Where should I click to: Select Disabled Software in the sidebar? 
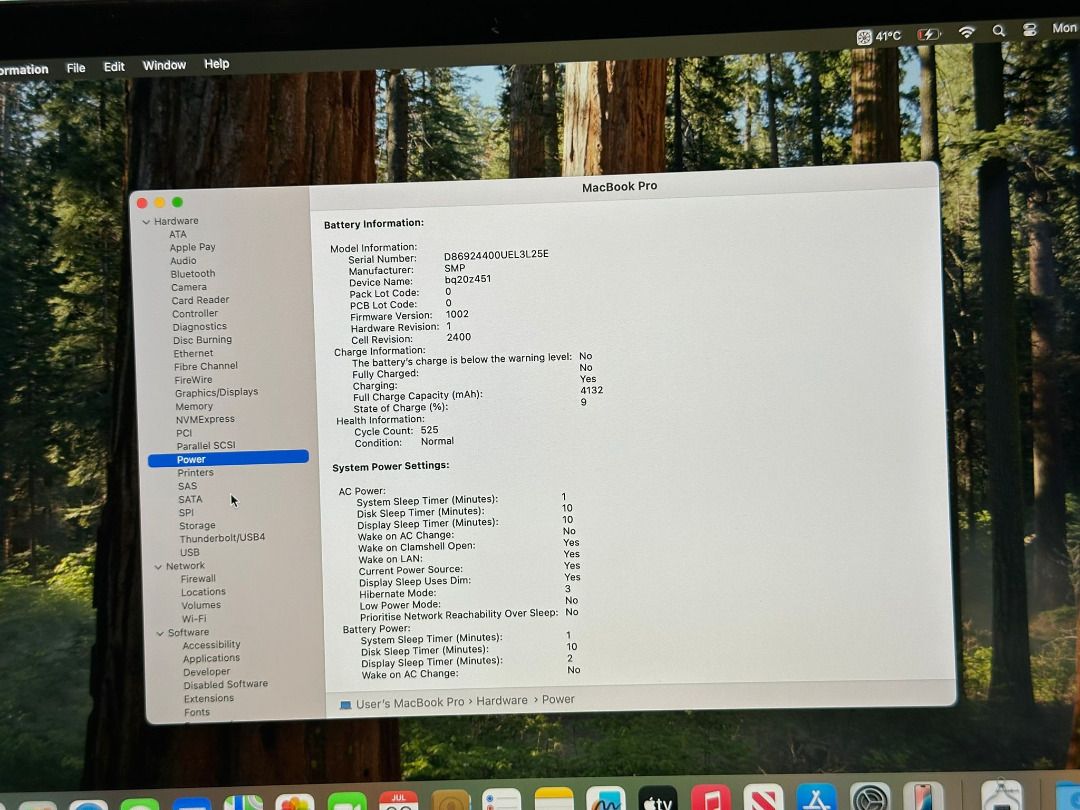pyautogui.click(x=226, y=685)
